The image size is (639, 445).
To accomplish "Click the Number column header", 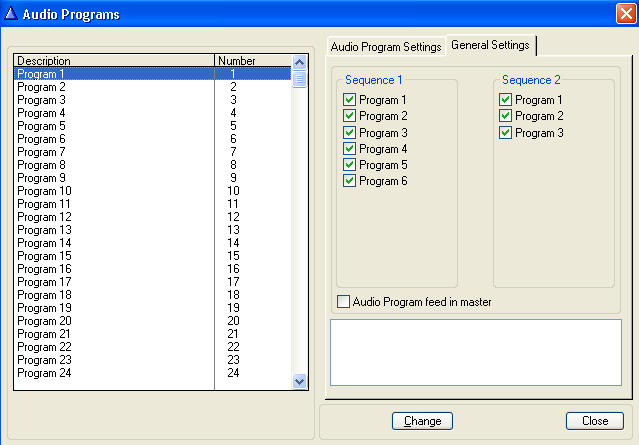I will (252, 60).
